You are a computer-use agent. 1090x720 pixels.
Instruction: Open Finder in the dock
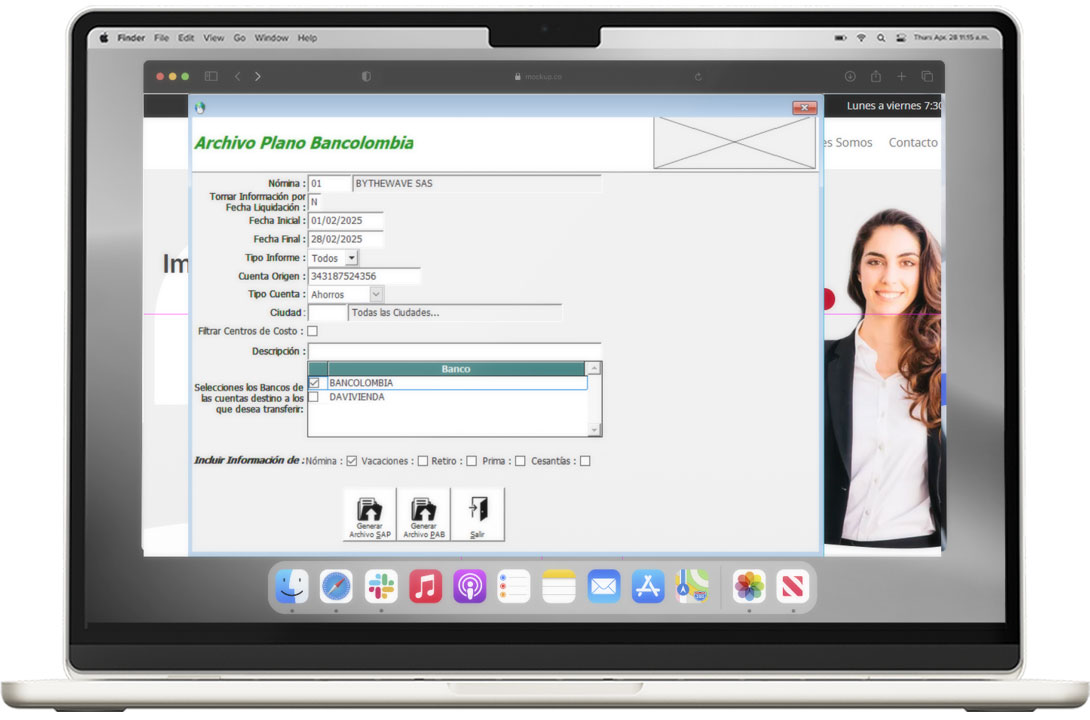[292, 587]
